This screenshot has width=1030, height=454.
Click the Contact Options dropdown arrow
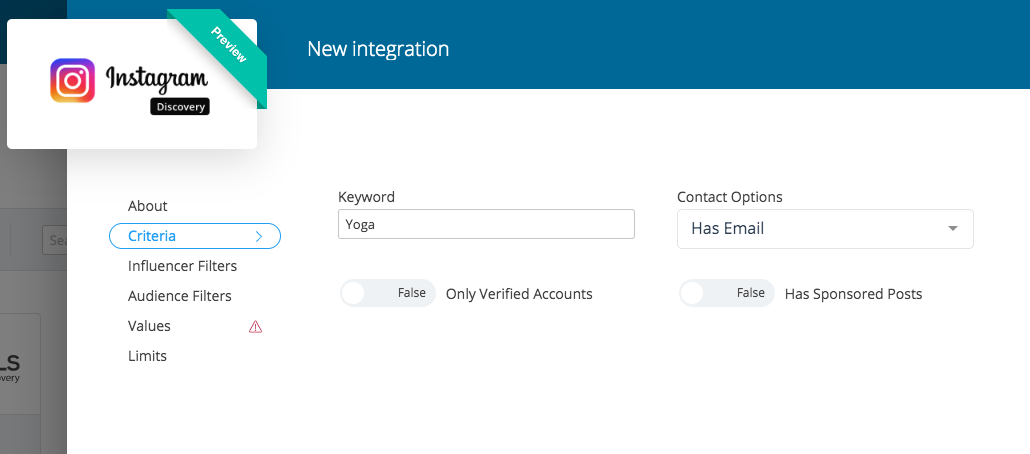(x=952, y=229)
